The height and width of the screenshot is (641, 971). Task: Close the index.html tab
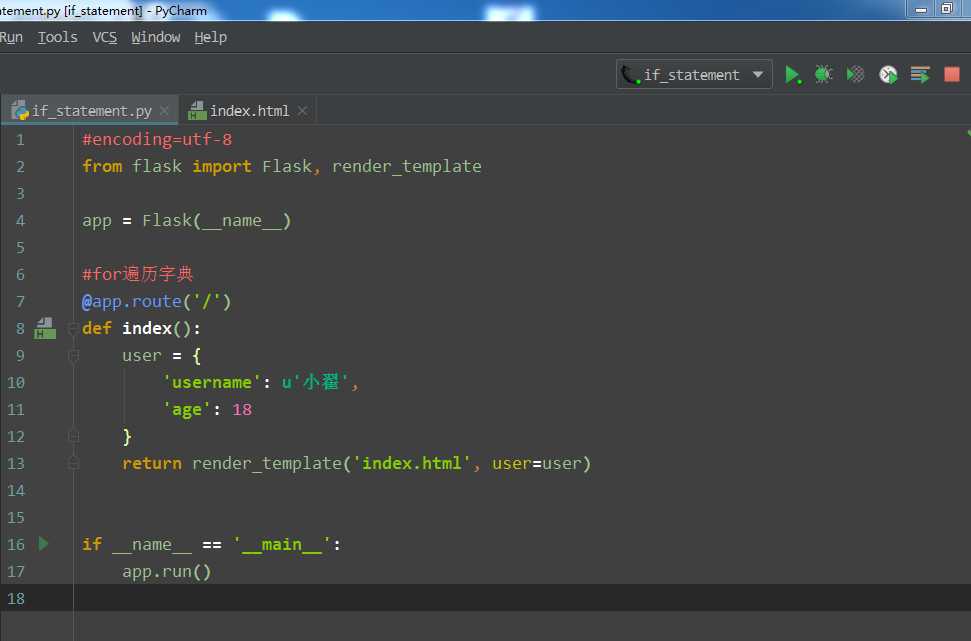302,111
